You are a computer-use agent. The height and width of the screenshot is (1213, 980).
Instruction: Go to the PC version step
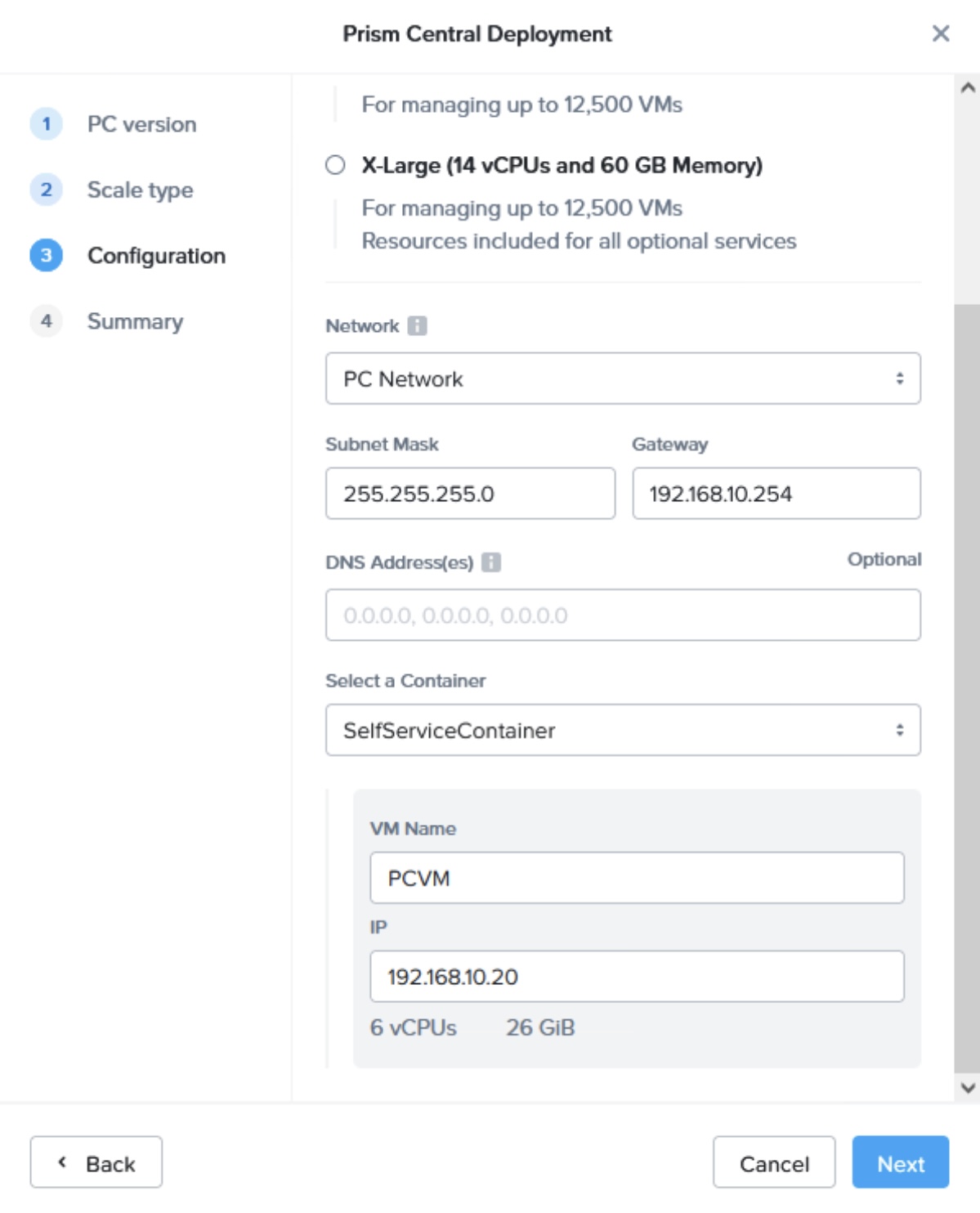[x=141, y=124]
